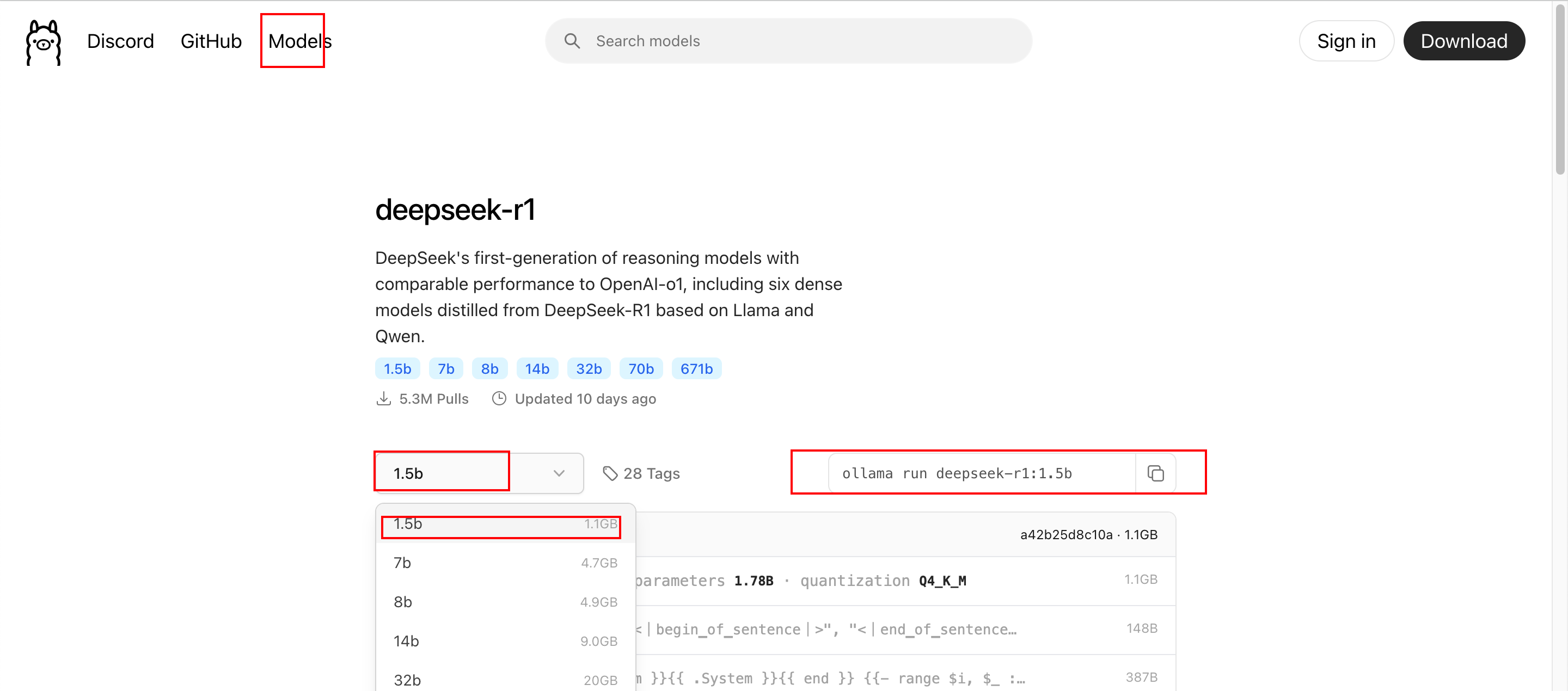
Task: Select the 671b size tag
Action: point(696,368)
